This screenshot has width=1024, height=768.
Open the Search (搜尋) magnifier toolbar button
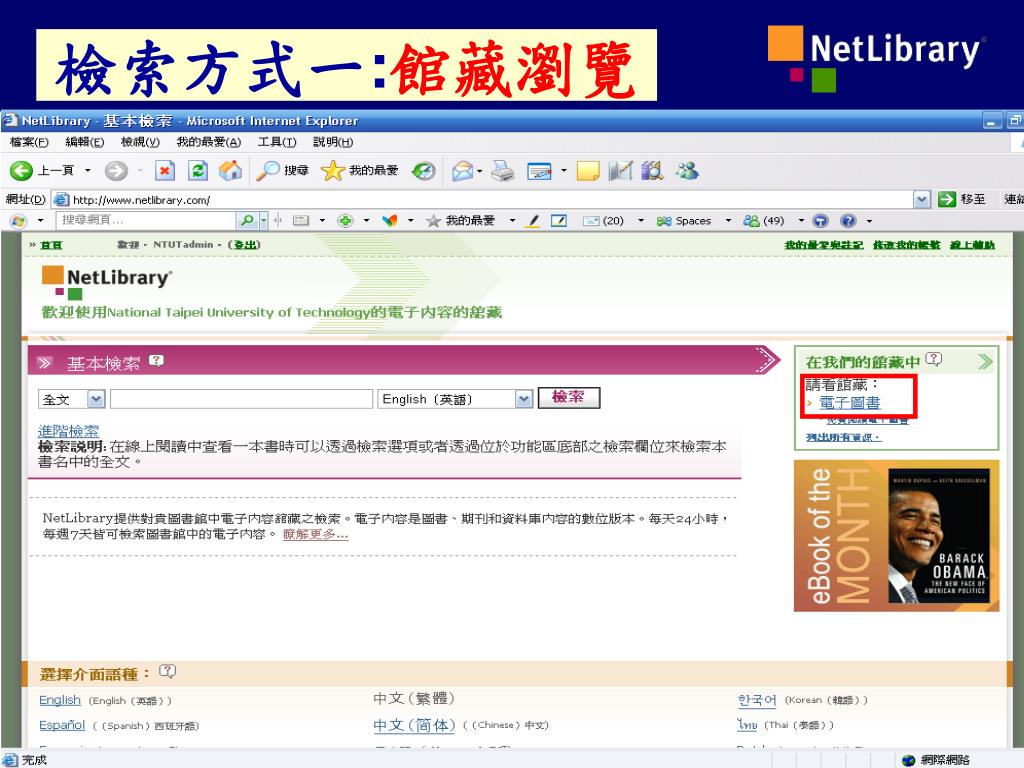pyautogui.click(x=282, y=171)
